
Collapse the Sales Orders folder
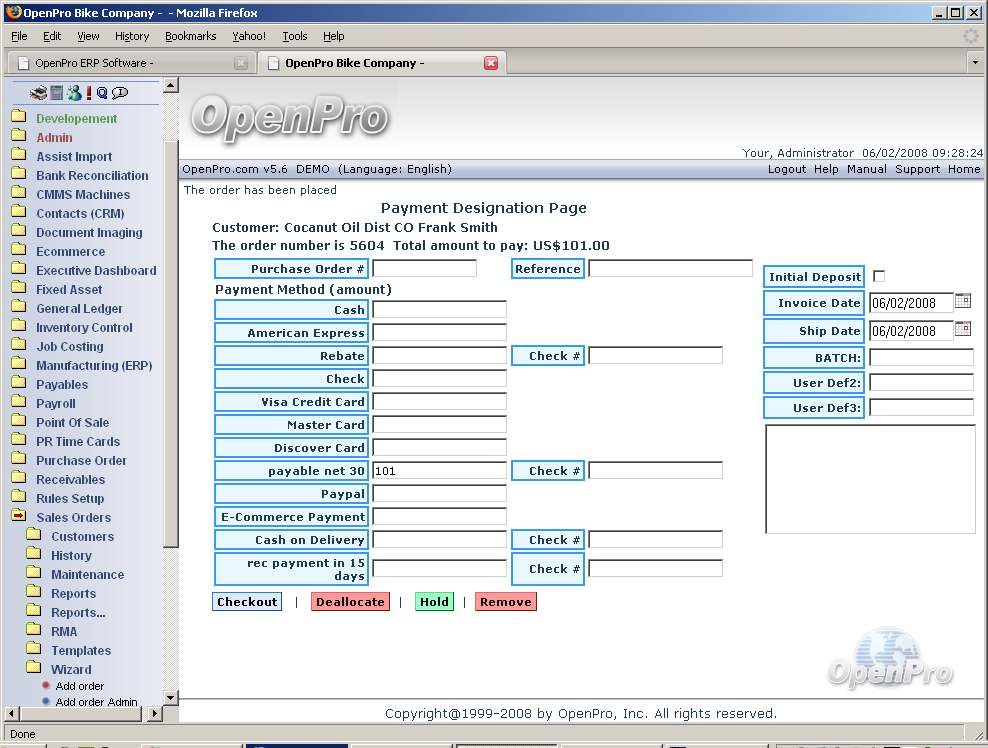[18, 517]
